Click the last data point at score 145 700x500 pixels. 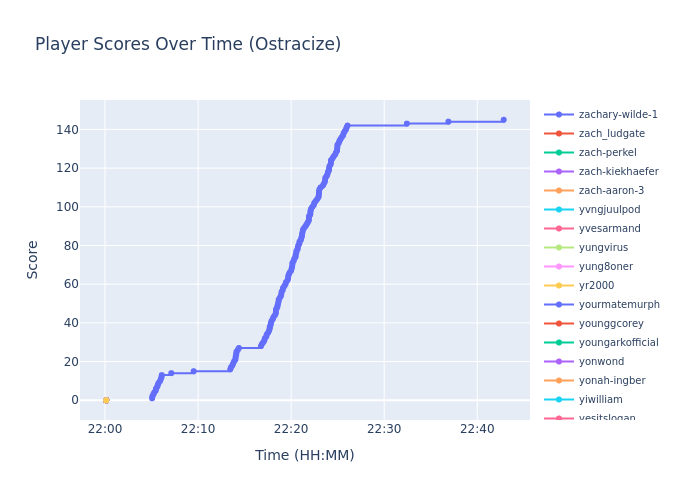point(503,120)
